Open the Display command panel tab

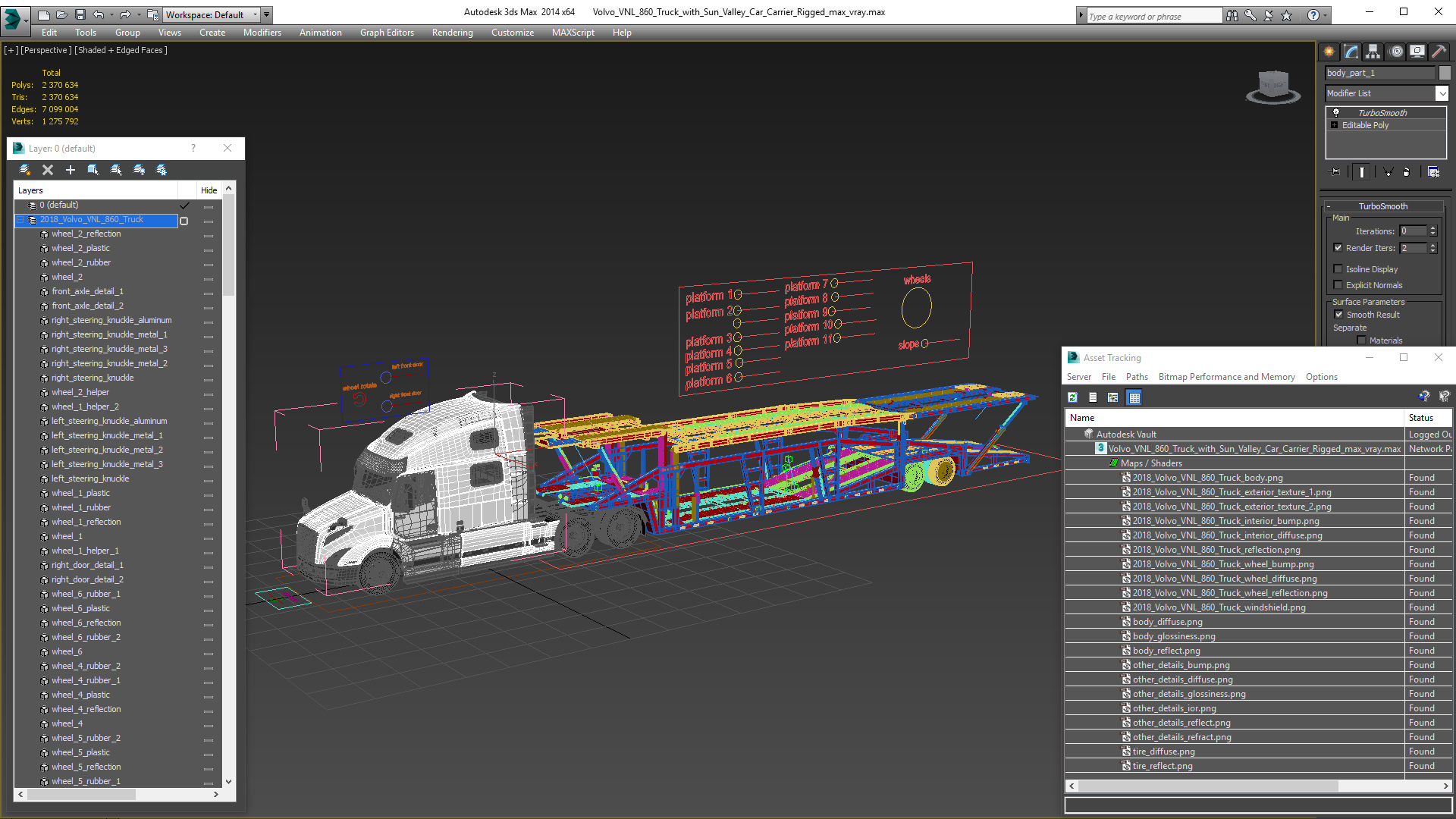pos(1417,52)
